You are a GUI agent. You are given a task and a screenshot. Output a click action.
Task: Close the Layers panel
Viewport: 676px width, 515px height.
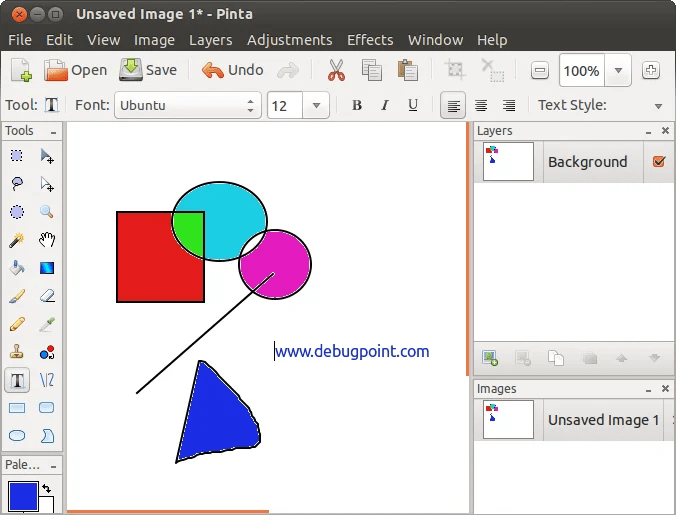tap(665, 131)
